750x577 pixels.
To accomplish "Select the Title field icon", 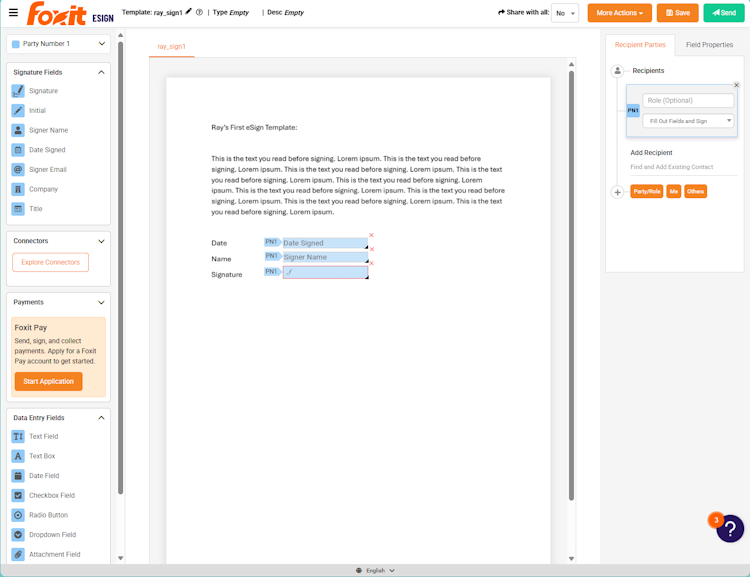I will point(18,209).
